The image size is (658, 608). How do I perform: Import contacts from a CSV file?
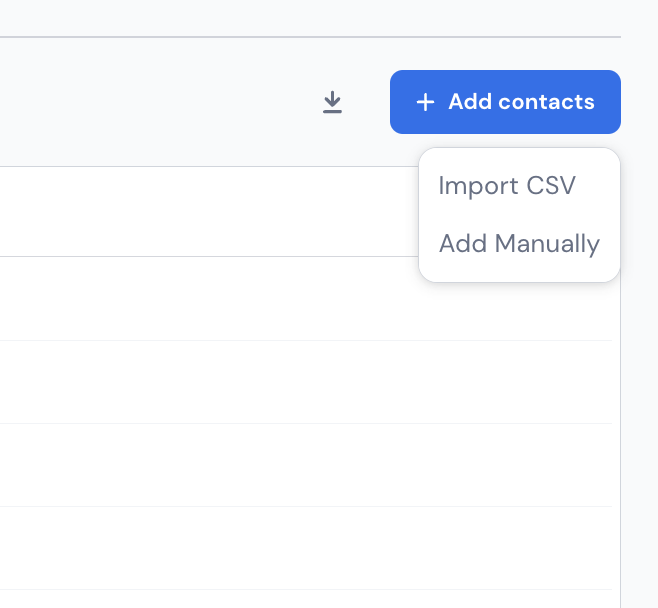pos(507,185)
